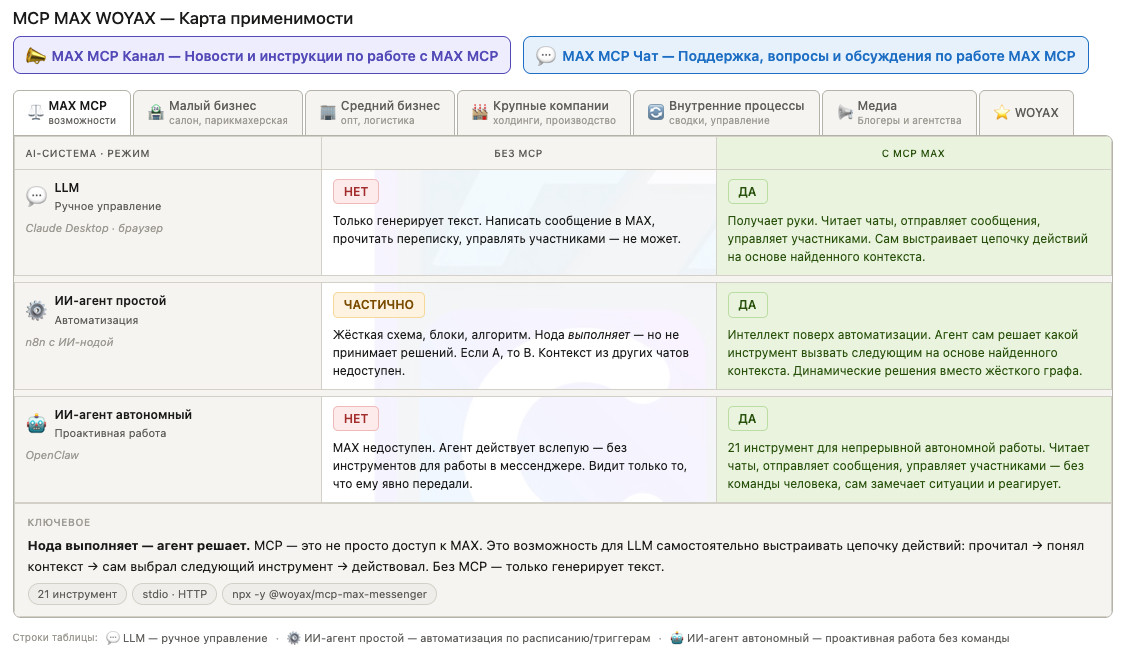Click the НЕТ badge in ИИ-агент автономный row
The height and width of the screenshot is (663, 1130).
point(356,419)
